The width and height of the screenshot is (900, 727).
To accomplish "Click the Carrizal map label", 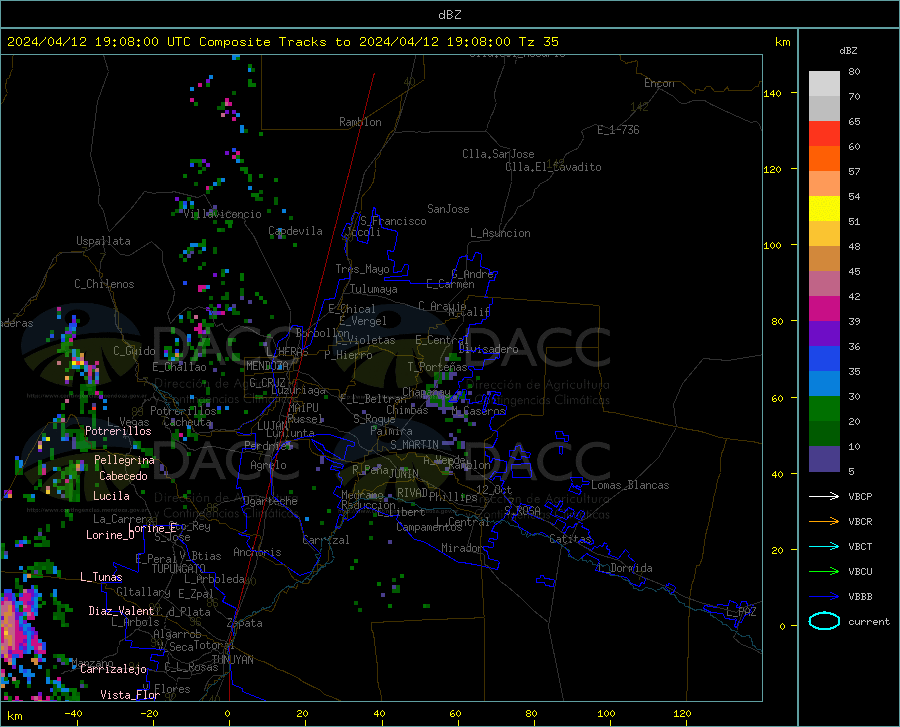I will tap(325, 540).
